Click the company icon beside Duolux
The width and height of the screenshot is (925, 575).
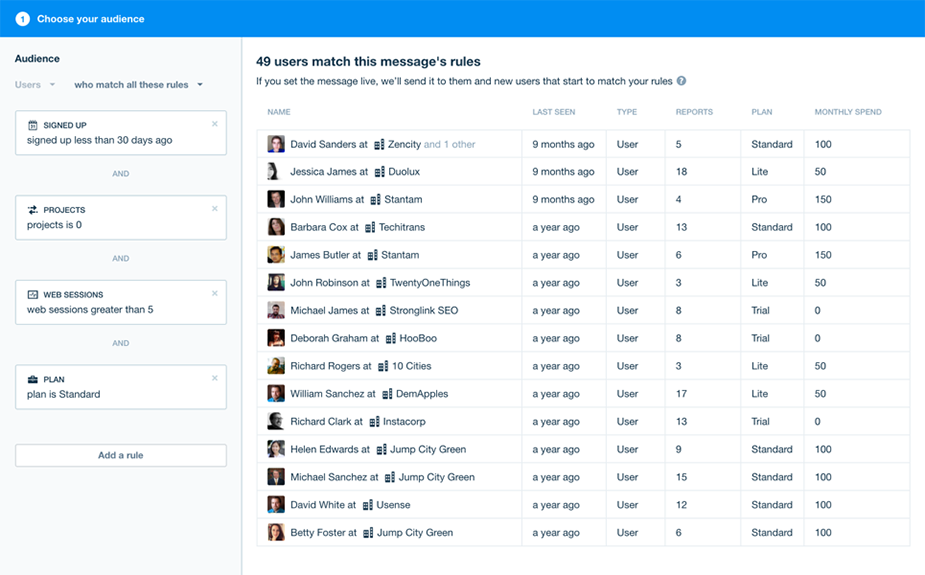[x=380, y=172]
